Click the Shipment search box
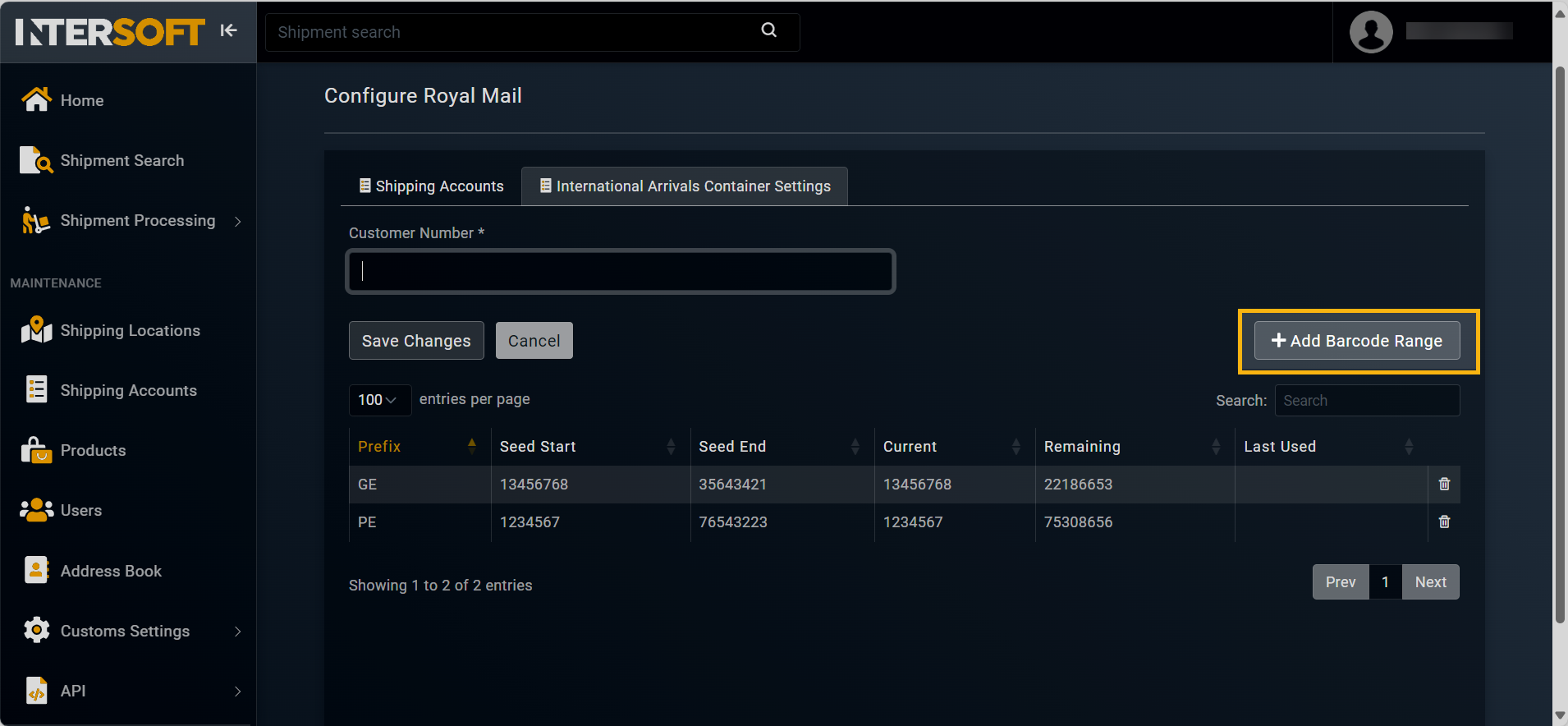The image size is (1568, 726). [x=533, y=32]
